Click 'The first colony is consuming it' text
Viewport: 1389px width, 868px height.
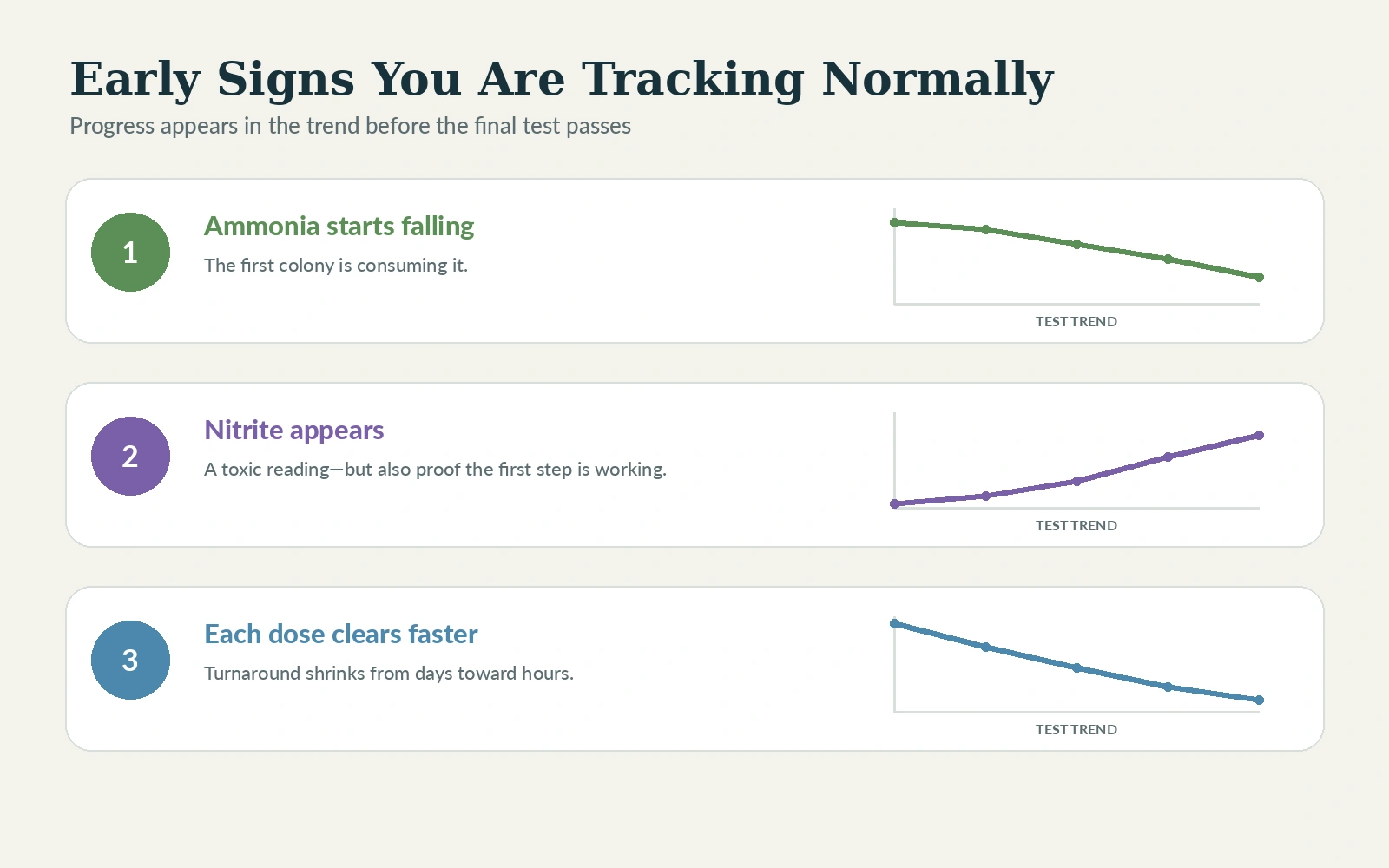pos(336,266)
